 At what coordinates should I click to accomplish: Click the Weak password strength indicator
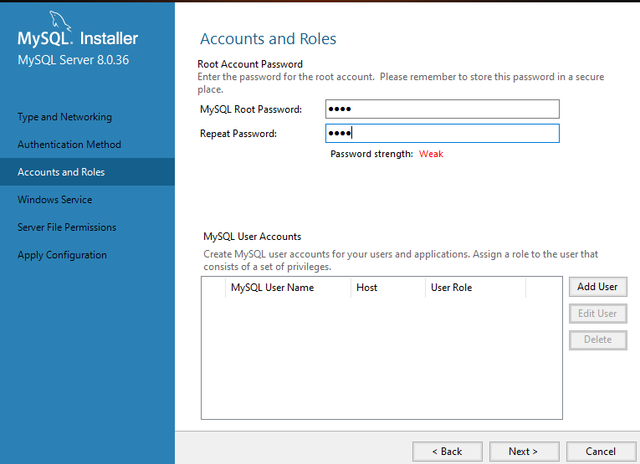tap(431, 154)
